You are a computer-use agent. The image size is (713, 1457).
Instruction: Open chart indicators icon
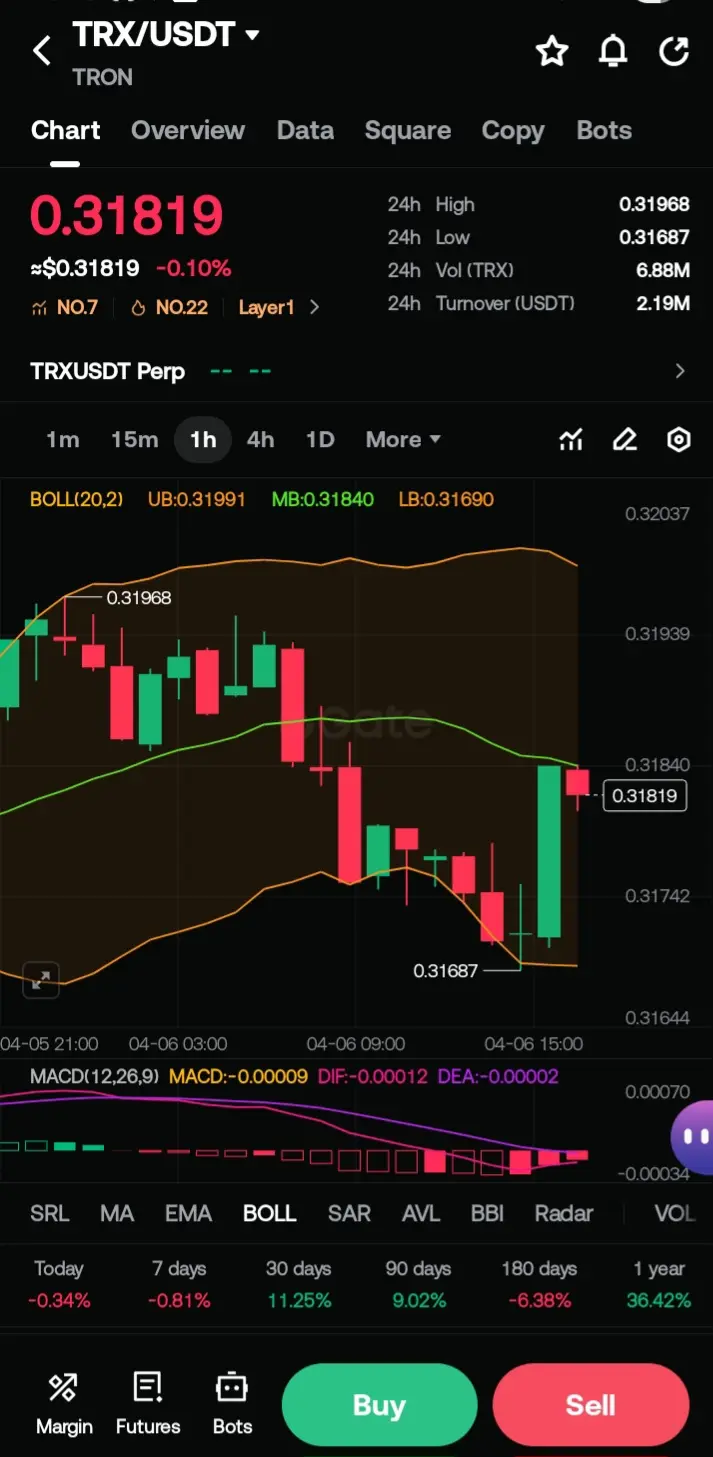(571, 440)
